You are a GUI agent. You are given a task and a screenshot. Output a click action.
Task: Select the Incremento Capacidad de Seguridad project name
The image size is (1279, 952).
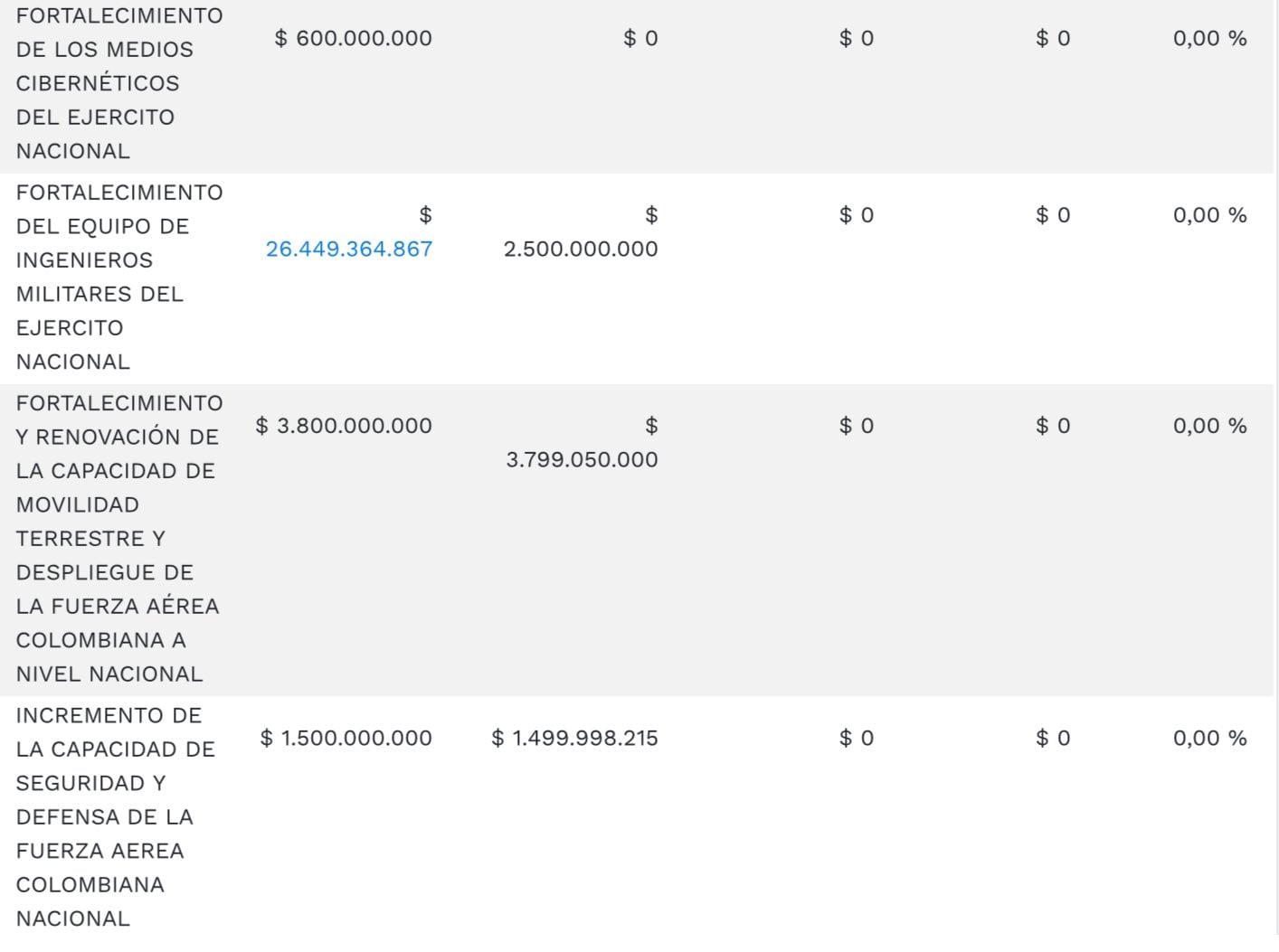click(x=116, y=816)
